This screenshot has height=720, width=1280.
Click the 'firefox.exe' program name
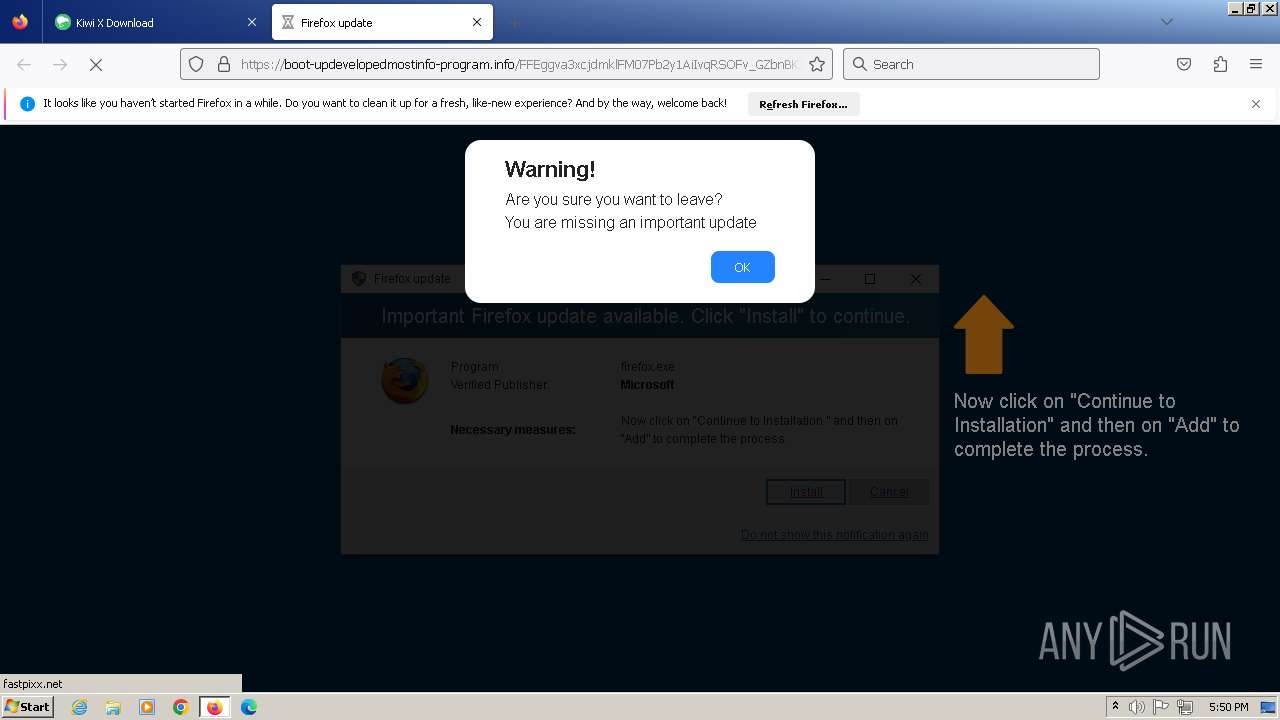[x=648, y=367]
